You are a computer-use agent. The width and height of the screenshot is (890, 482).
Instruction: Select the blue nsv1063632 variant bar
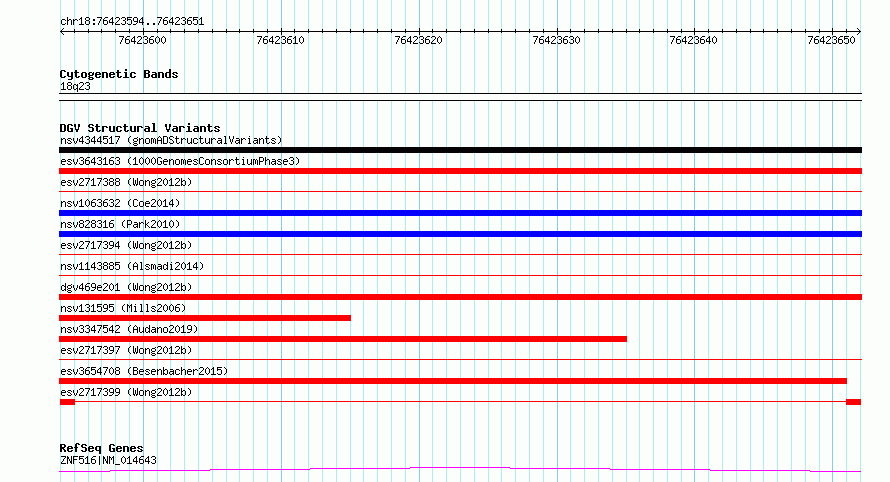coord(460,213)
